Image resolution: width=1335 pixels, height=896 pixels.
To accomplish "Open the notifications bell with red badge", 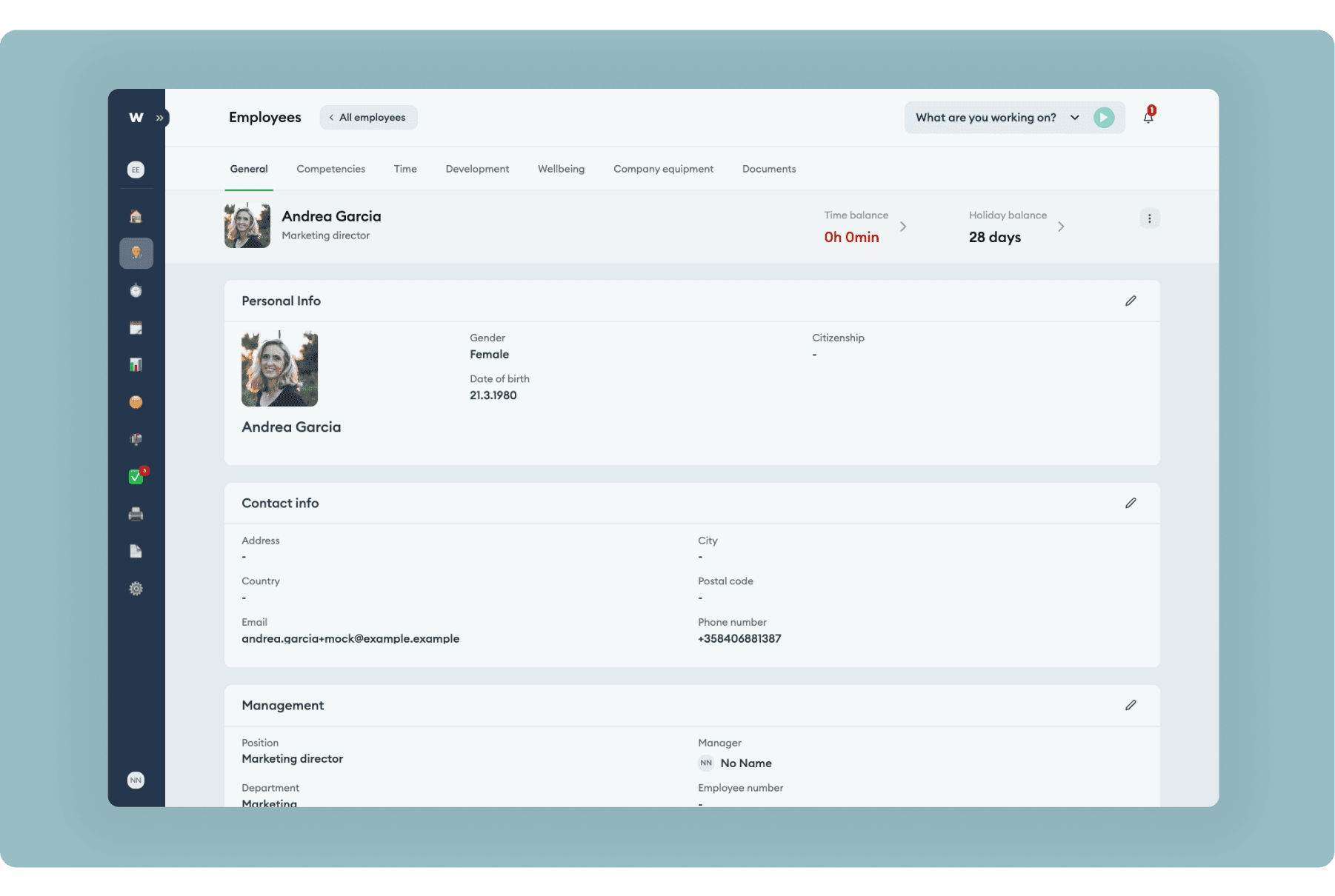I will (1149, 117).
